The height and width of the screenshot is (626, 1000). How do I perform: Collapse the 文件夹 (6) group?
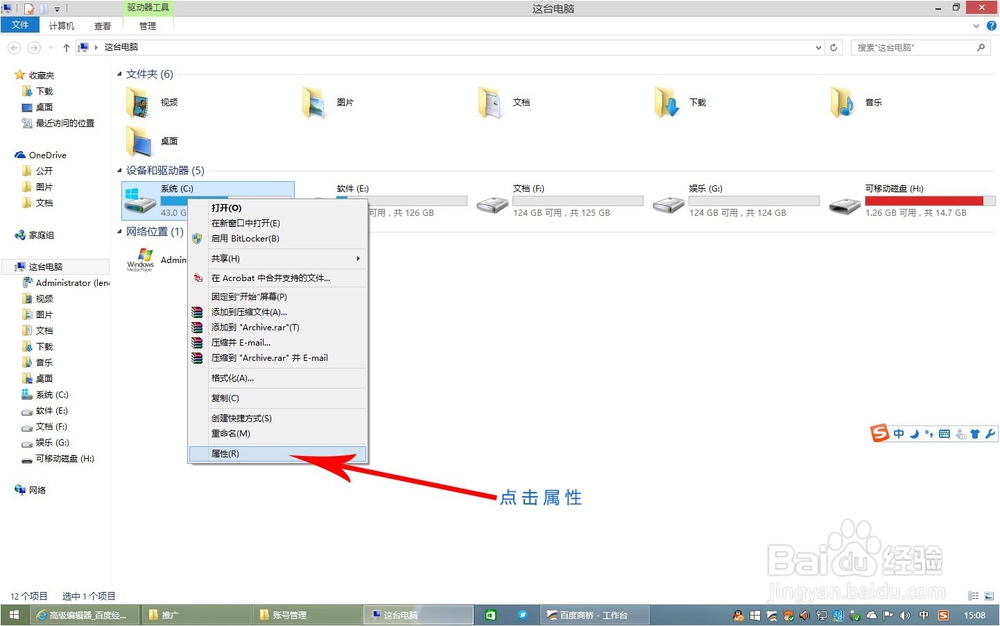pyautogui.click(x=119, y=75)
